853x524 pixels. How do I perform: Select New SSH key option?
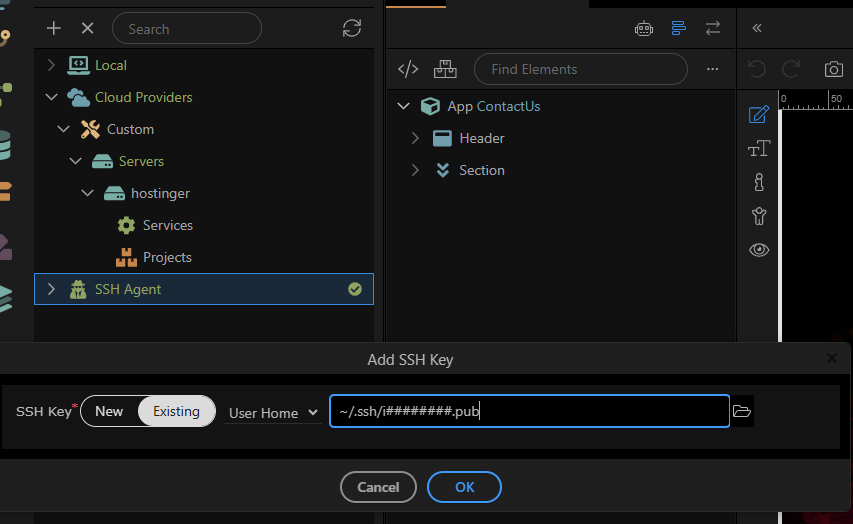click(109, 411)
